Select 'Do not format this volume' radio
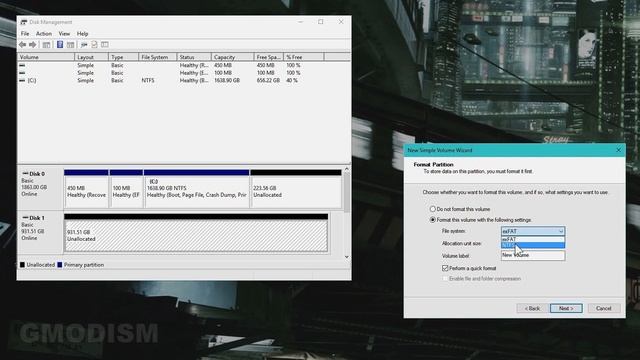This screenshot has width=640, height=360. 433,209
